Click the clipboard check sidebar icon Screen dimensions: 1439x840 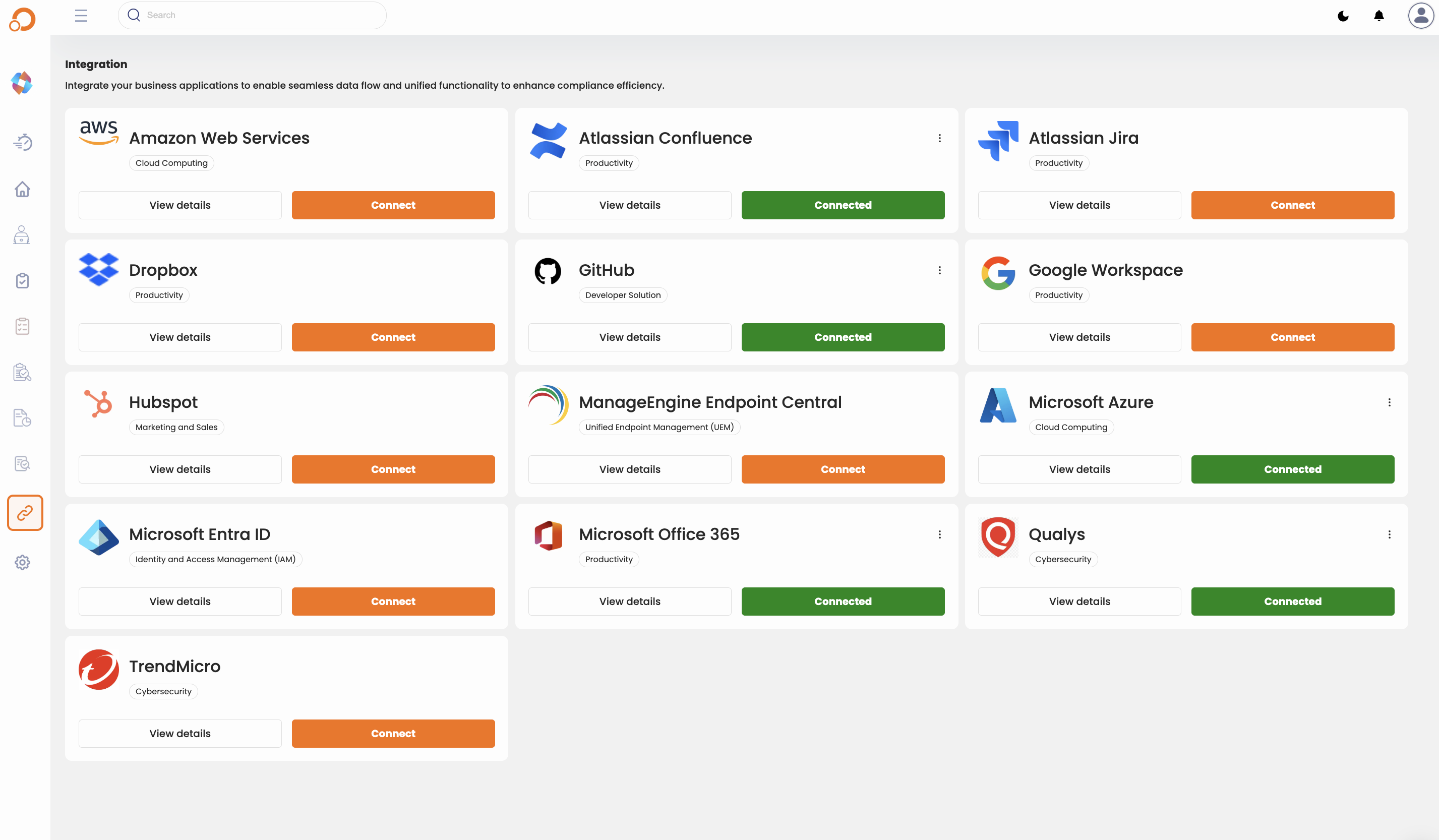coord(22,280)
